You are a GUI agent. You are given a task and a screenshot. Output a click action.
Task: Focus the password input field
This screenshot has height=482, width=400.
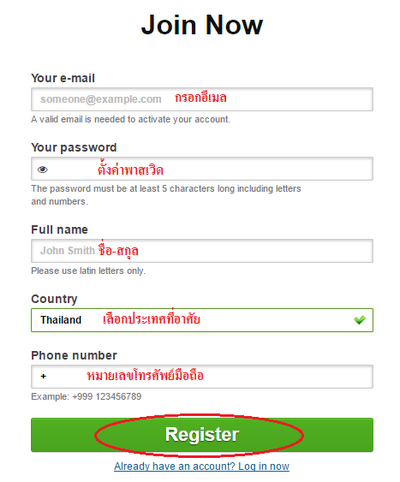tap(202, 169)
